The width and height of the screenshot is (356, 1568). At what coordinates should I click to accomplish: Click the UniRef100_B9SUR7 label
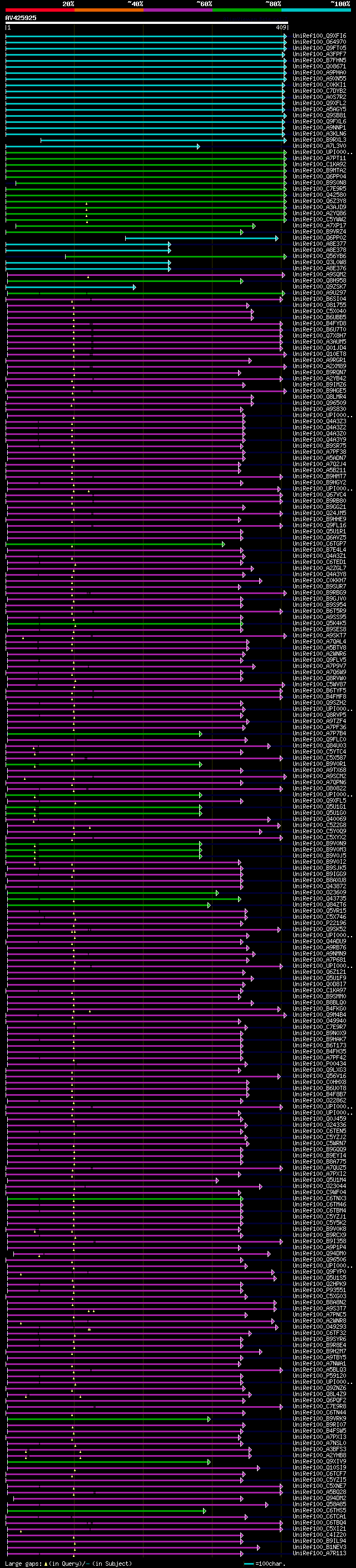coord(319,586)
